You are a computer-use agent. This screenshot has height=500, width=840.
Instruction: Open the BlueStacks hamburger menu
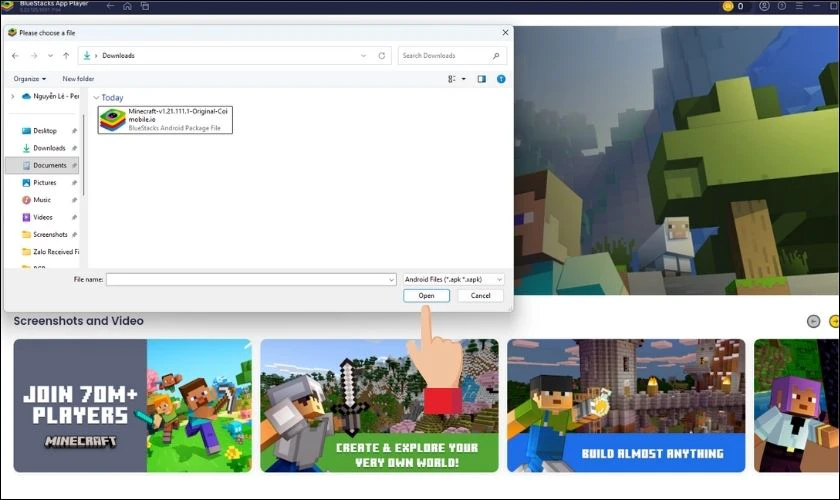(x=799, y=6)
